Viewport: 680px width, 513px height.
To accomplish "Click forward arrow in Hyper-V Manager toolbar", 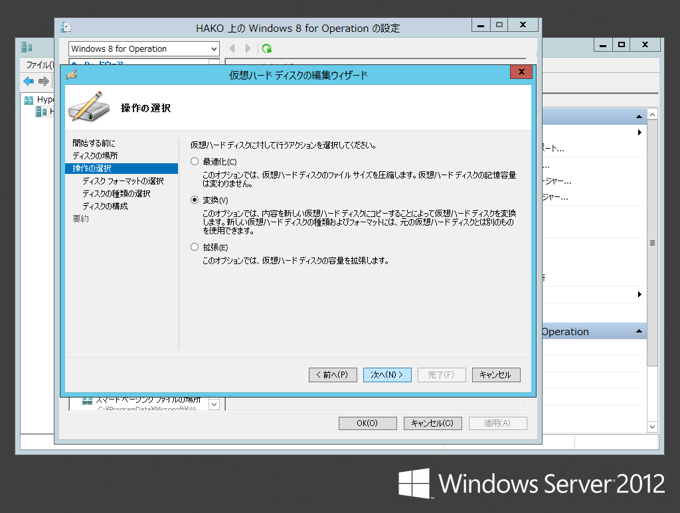I will [x=43, y=81].
